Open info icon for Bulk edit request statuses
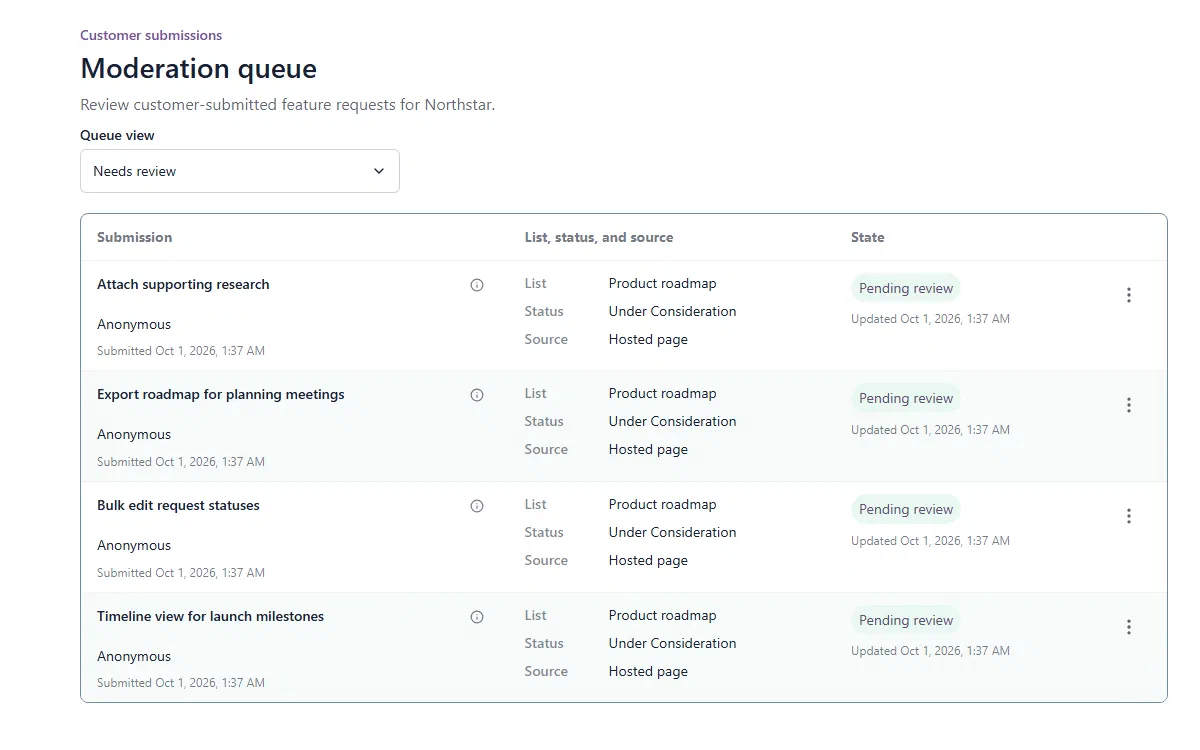The width and height of the screenshot is (1200, 750). (x=477, y=506)
